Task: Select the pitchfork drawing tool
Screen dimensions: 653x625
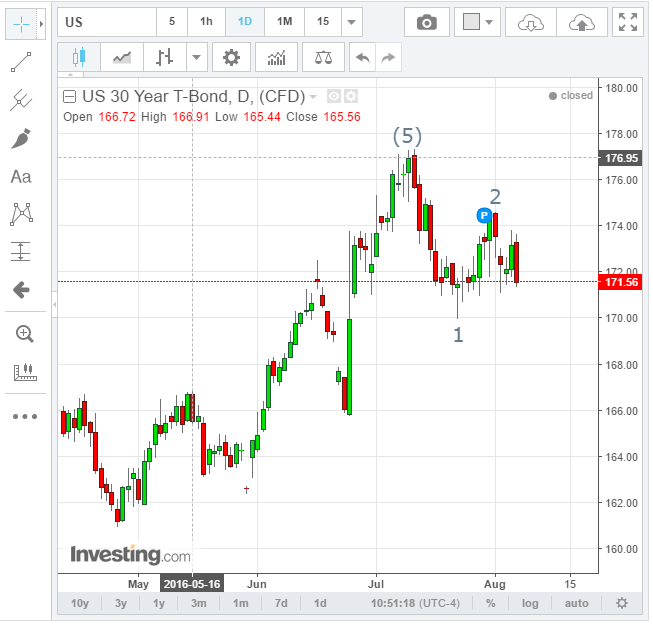Action: click(x=21, y=100)
